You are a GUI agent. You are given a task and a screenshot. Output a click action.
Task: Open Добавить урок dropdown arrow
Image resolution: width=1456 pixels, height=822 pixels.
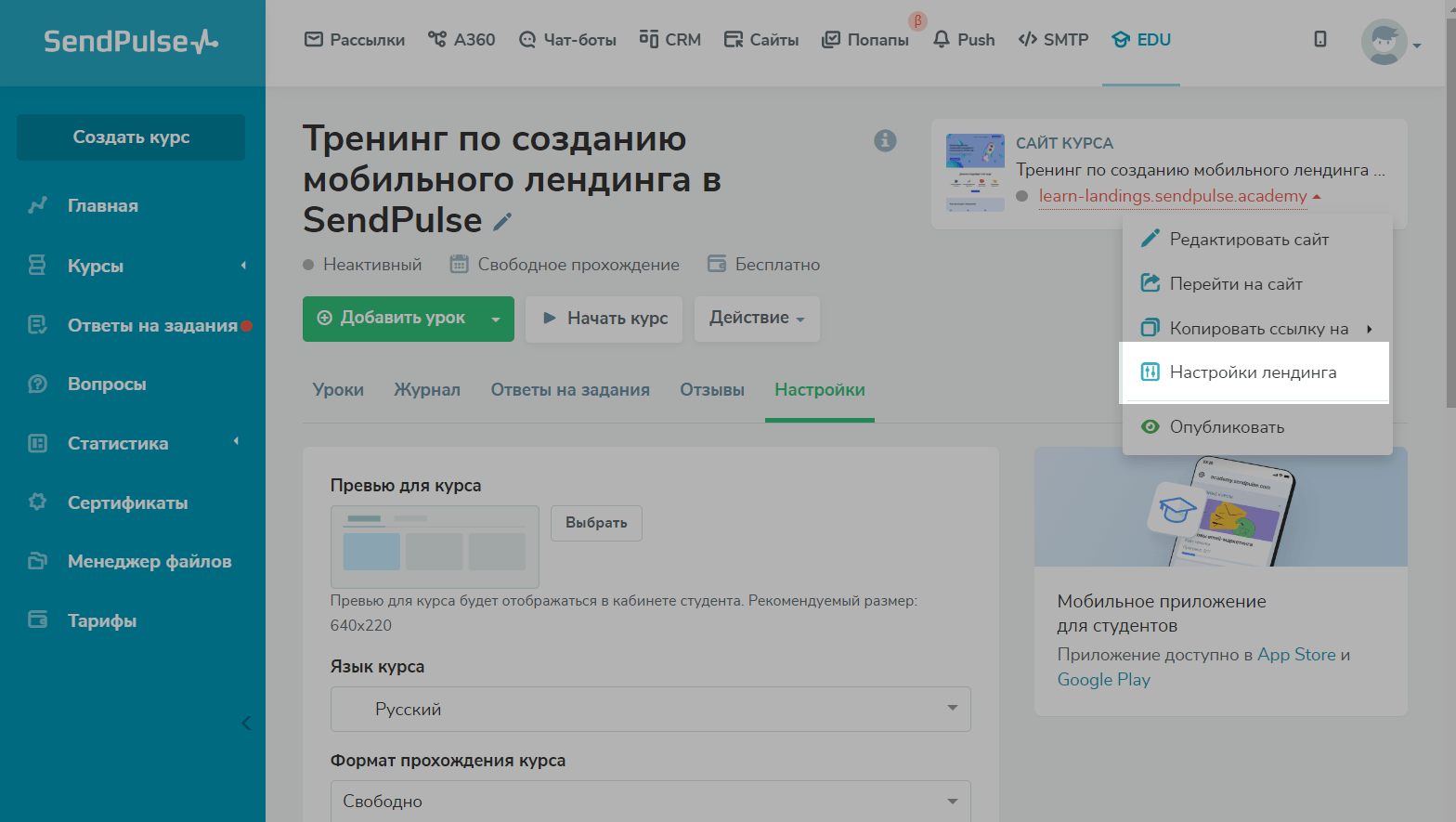pyautogui.click(x=496, y=319)
